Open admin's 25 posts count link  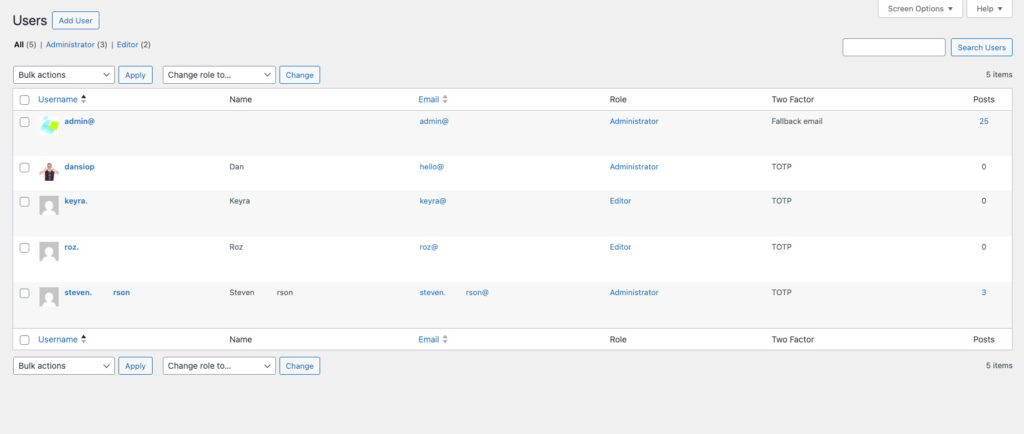click(x=984, y=121)
